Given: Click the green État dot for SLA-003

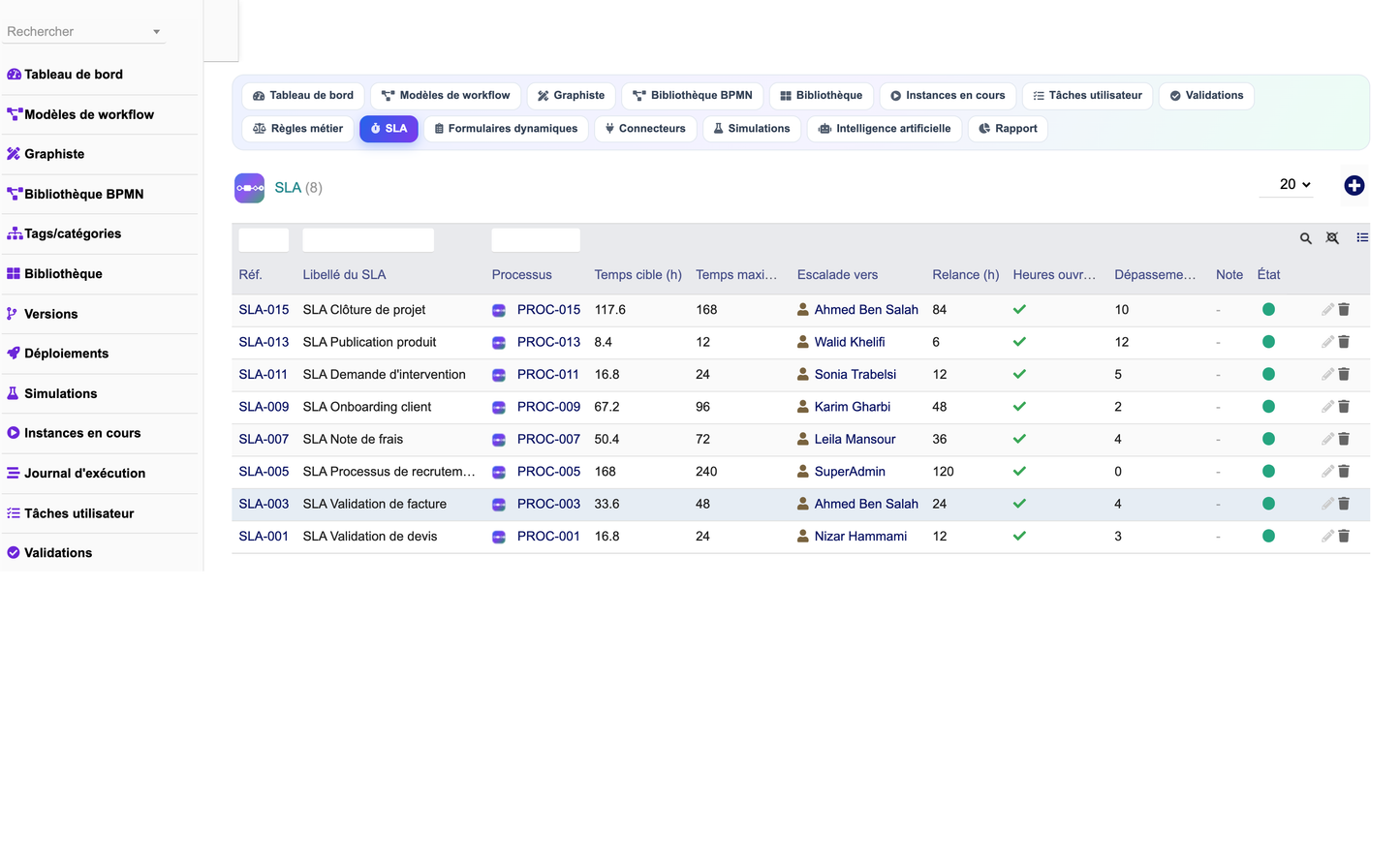Looking at the screenshot, I should click(x=1268, y=504).
